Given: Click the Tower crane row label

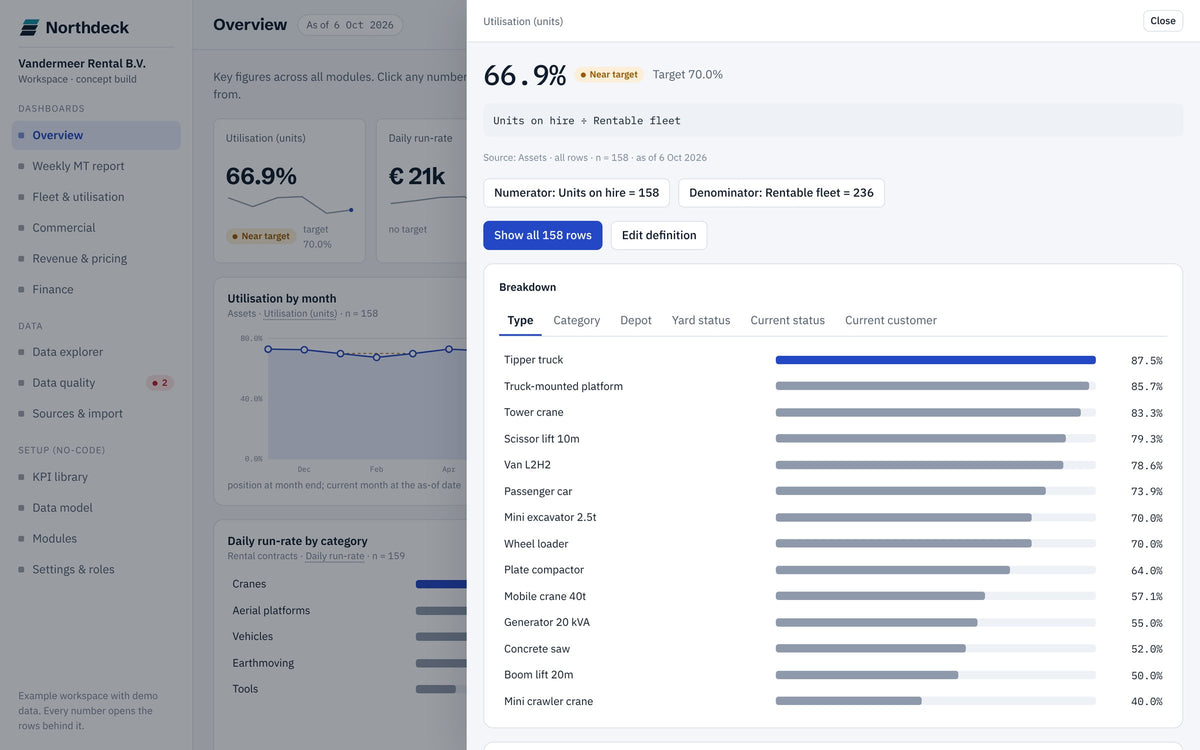Looking at the screenshot, I should [534, 413].
